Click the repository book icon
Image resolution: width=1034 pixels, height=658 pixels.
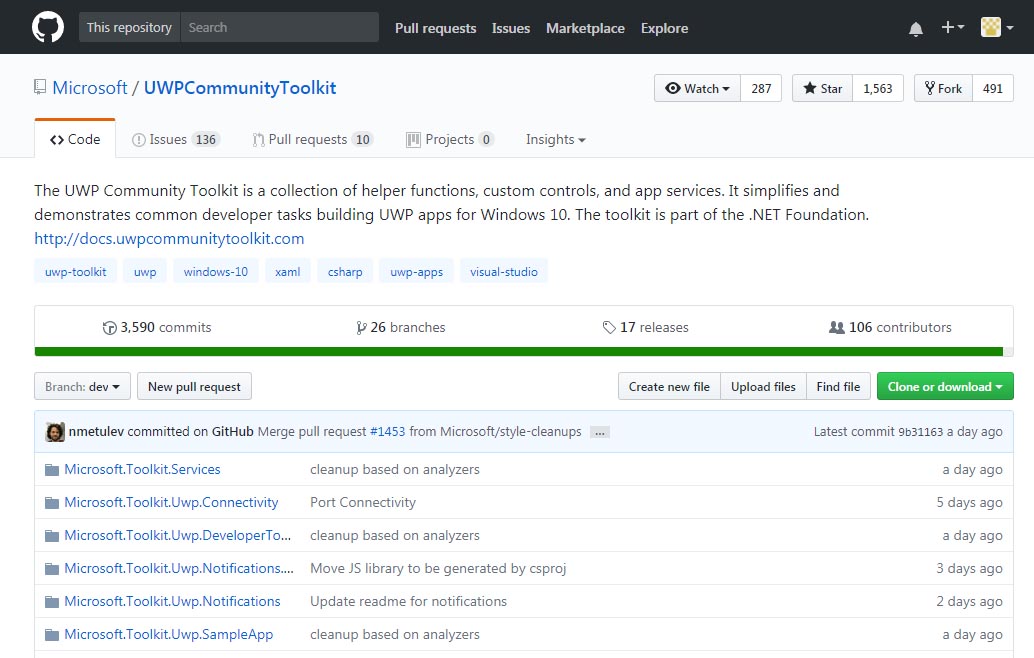(x=40, y=87)
